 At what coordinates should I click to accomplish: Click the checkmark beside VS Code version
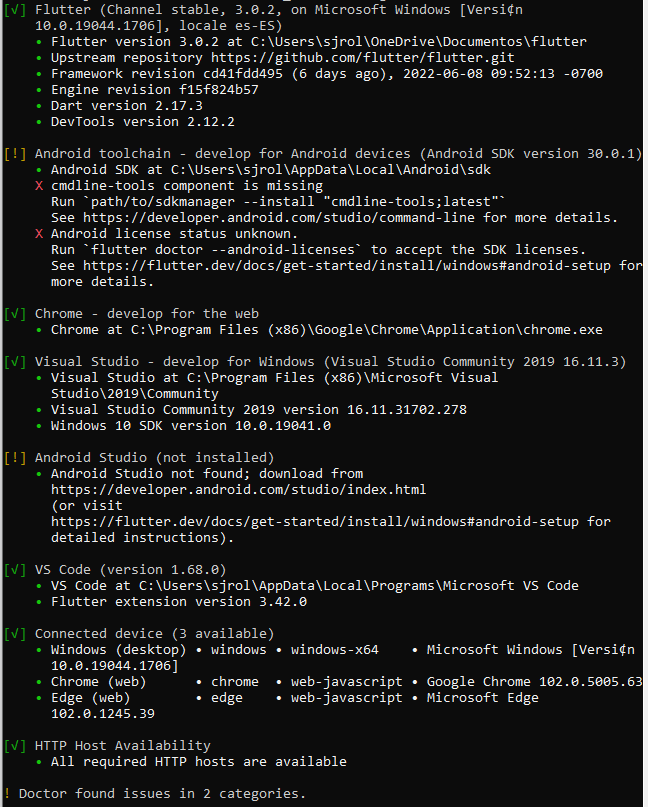coord(14,569)
